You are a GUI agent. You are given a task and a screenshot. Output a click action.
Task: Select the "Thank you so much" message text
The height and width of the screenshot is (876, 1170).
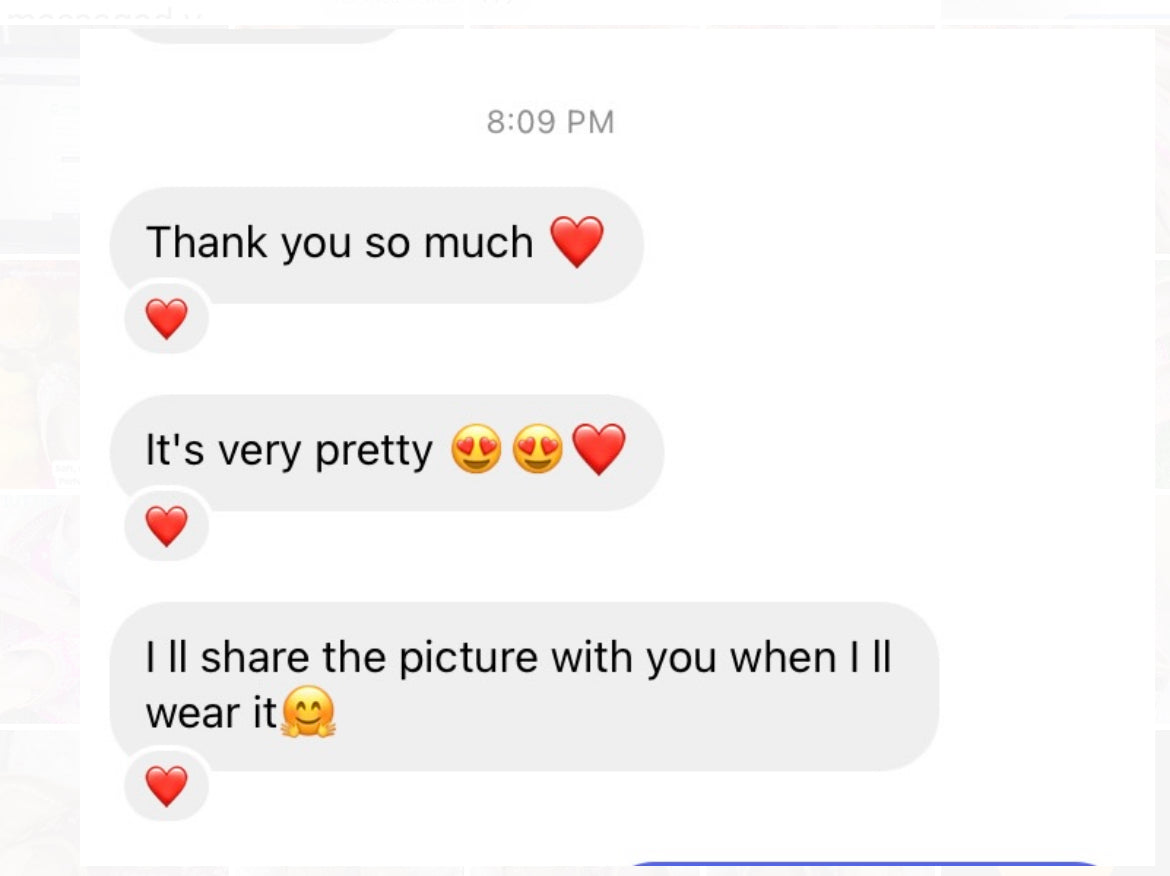click(x=340, y=243)
